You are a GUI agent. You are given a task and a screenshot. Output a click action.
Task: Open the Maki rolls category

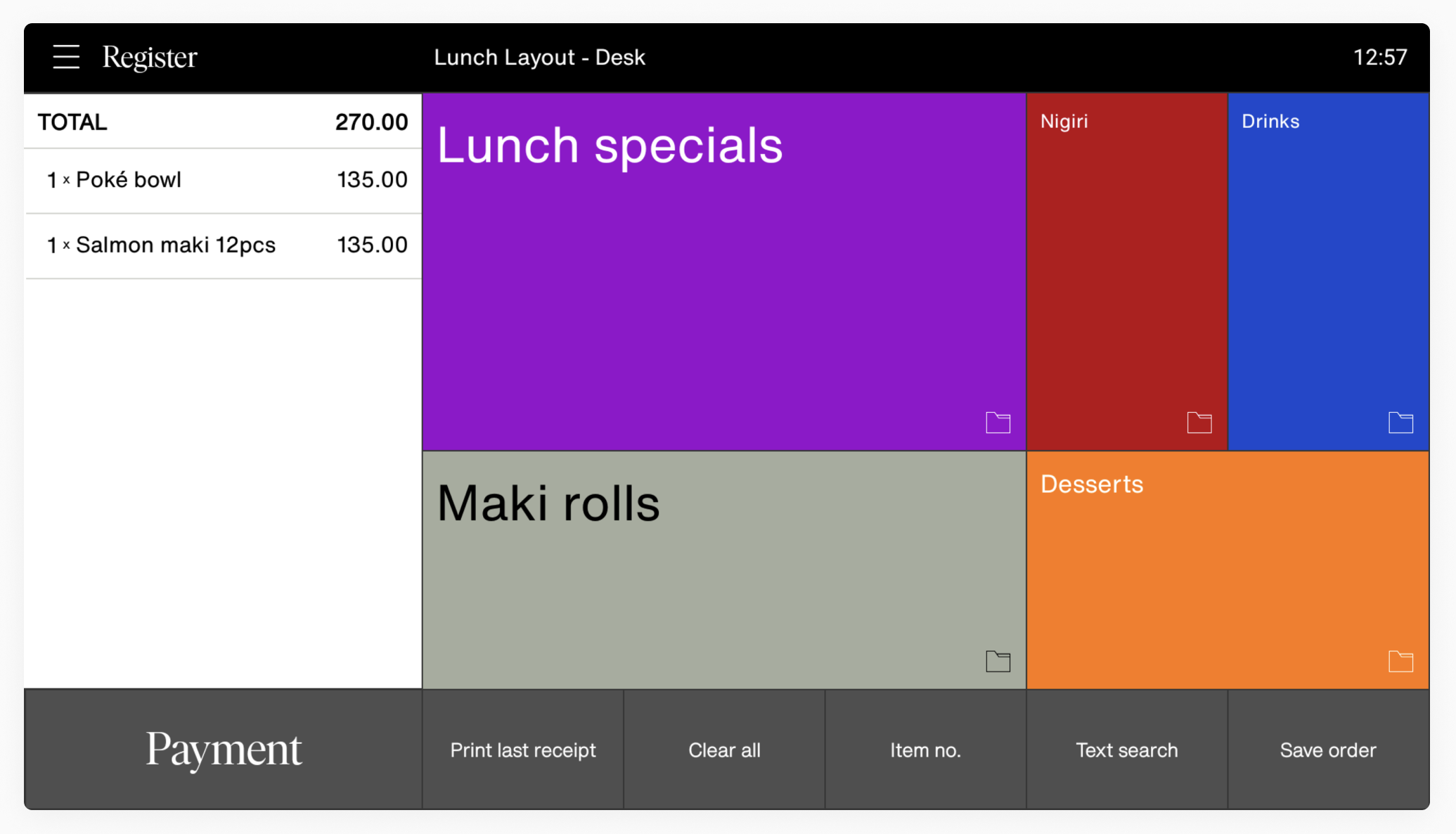click(724, 570)
